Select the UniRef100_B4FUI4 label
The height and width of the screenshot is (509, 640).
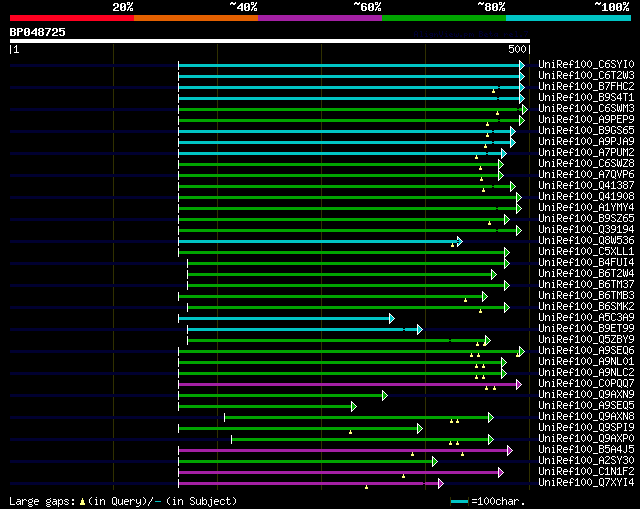[586, 262]
